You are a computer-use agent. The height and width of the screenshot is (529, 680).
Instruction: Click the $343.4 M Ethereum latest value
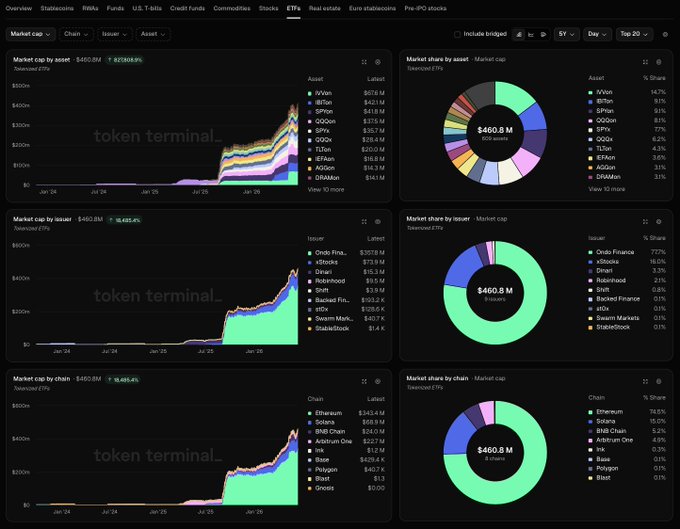click(372, 413)
